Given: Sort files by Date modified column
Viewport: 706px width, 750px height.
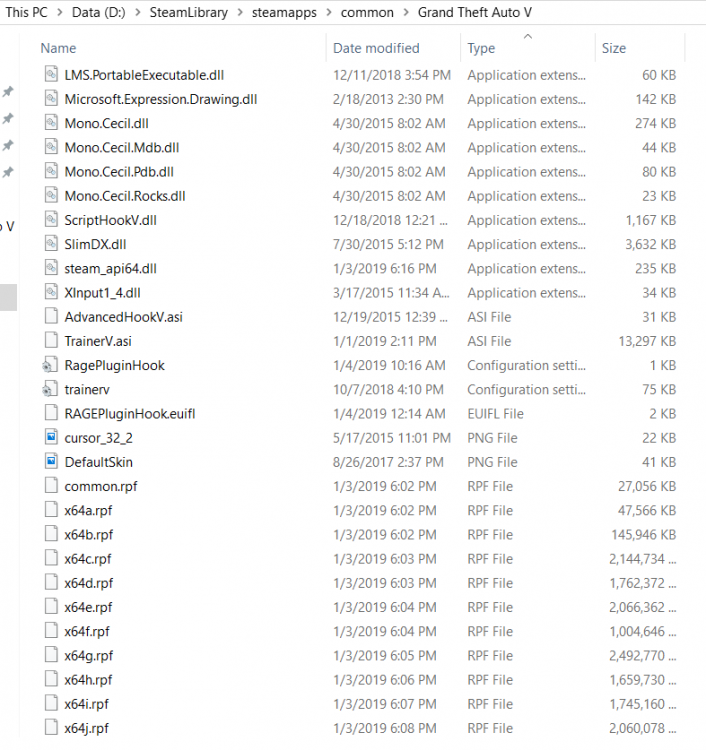Looking at the screenshot, I should pyautogui.click(x=376, y=48).
